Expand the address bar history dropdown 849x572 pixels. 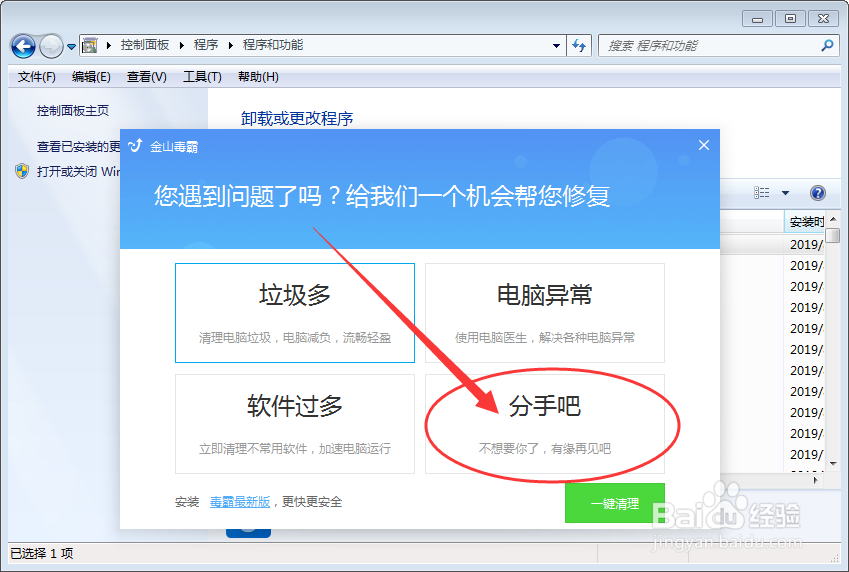coord(556,46)
